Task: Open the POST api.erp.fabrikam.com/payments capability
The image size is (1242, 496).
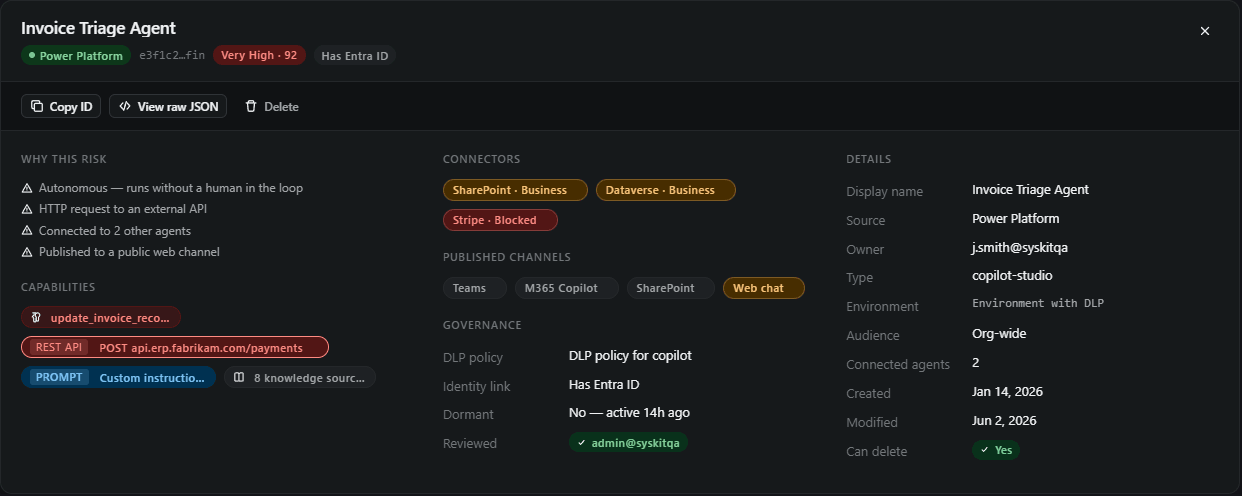Action: pyautogui.click(x=175, y=347)
